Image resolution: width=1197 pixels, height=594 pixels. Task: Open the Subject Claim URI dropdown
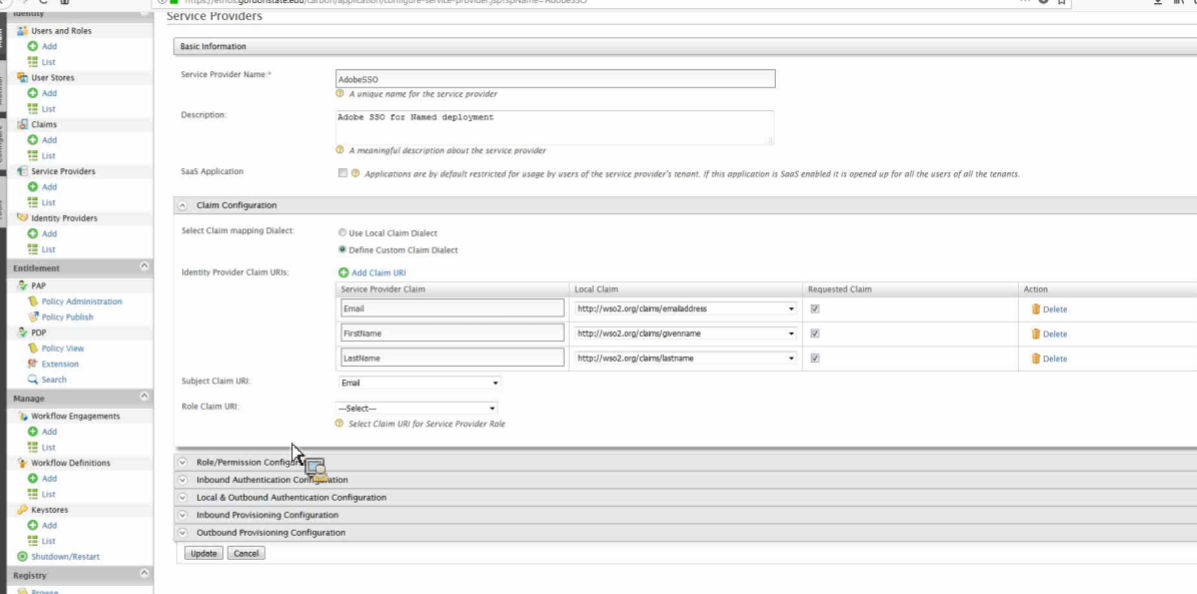(418, 383)
